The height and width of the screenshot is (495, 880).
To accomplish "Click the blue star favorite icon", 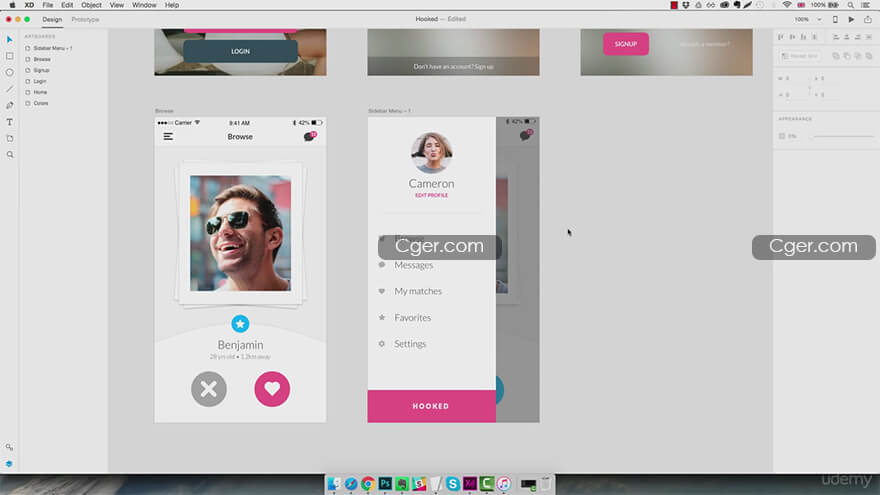I will (240, 324).
